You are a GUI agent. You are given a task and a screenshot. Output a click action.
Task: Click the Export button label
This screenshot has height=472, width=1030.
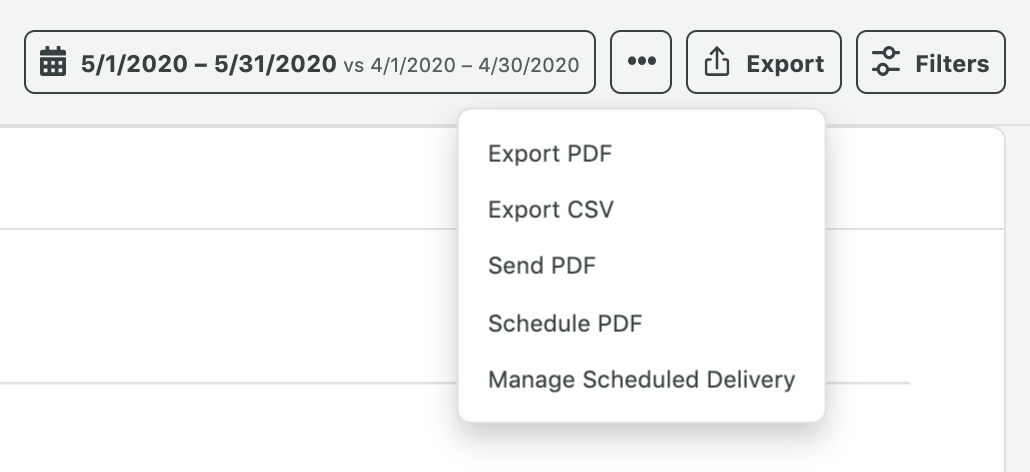[x=785, y=64]
